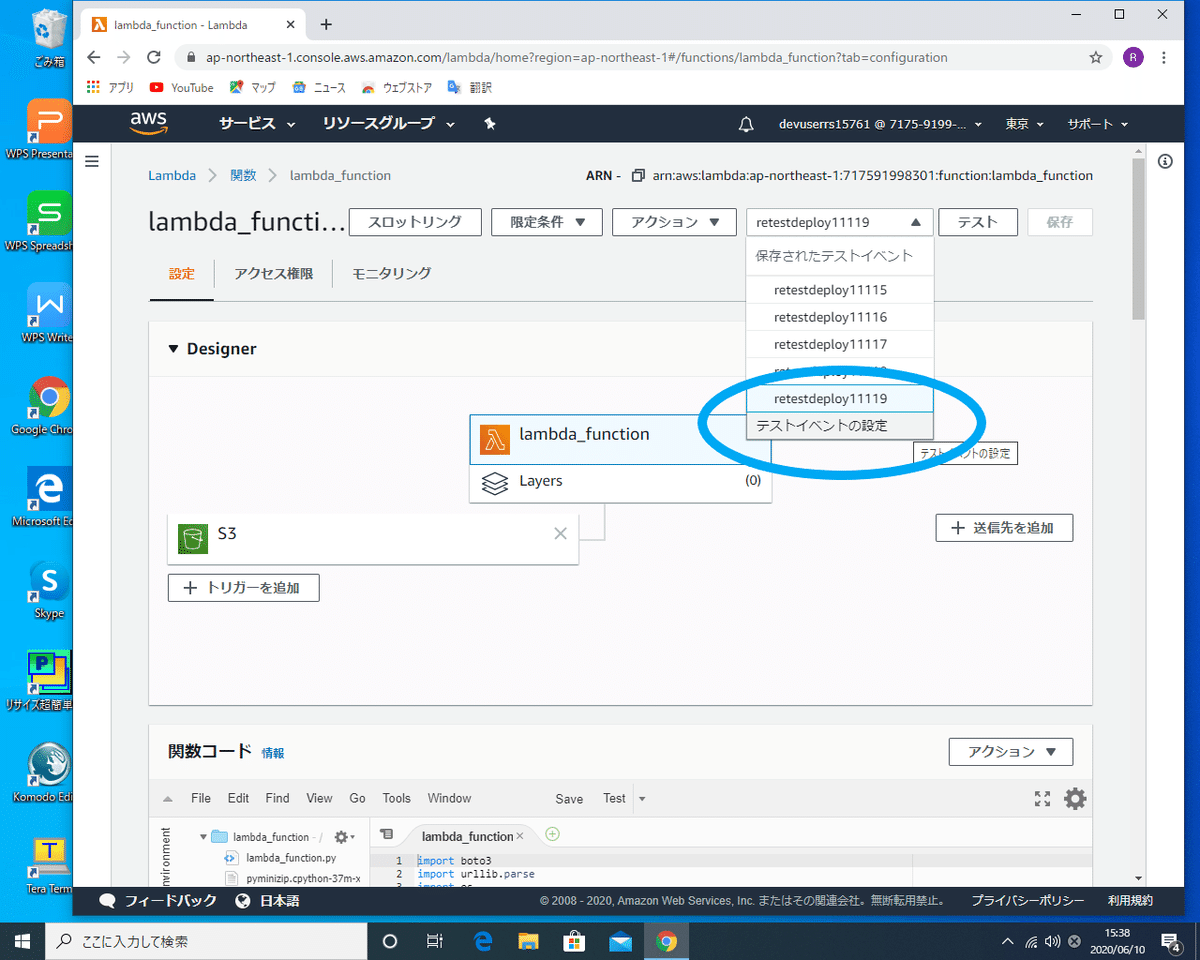1200x960 pixels.
Task: Collapse the retestdeploy11119 test event selector
Action: coord(839,222)
